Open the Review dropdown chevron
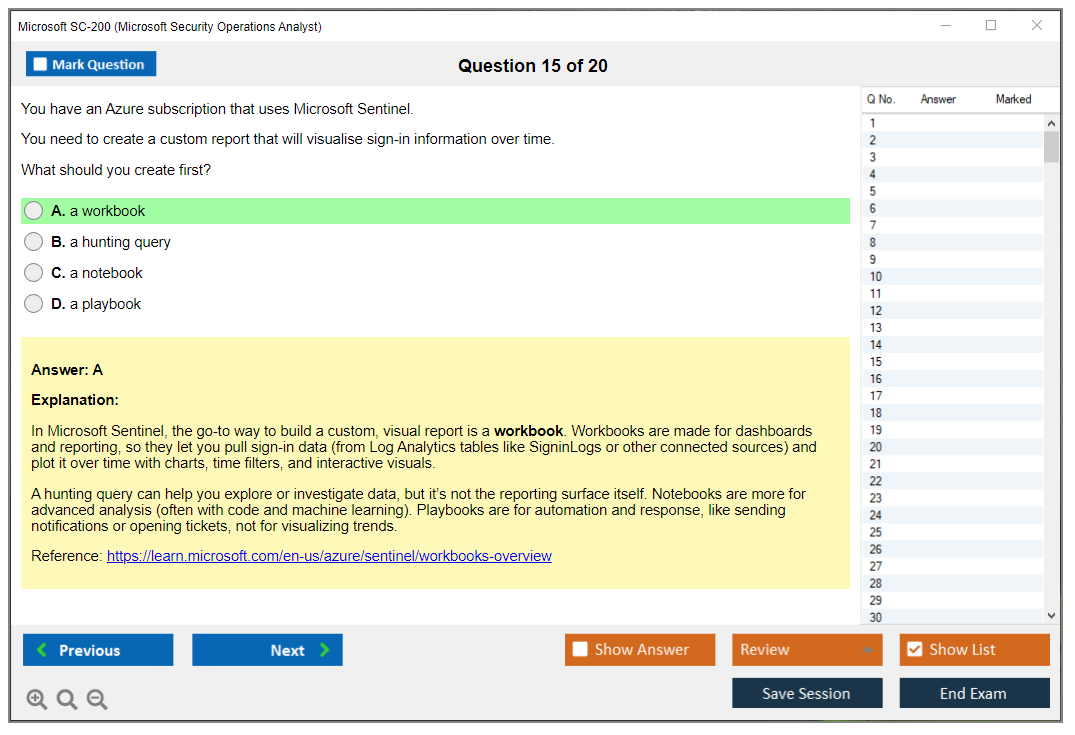 [867, 650]
